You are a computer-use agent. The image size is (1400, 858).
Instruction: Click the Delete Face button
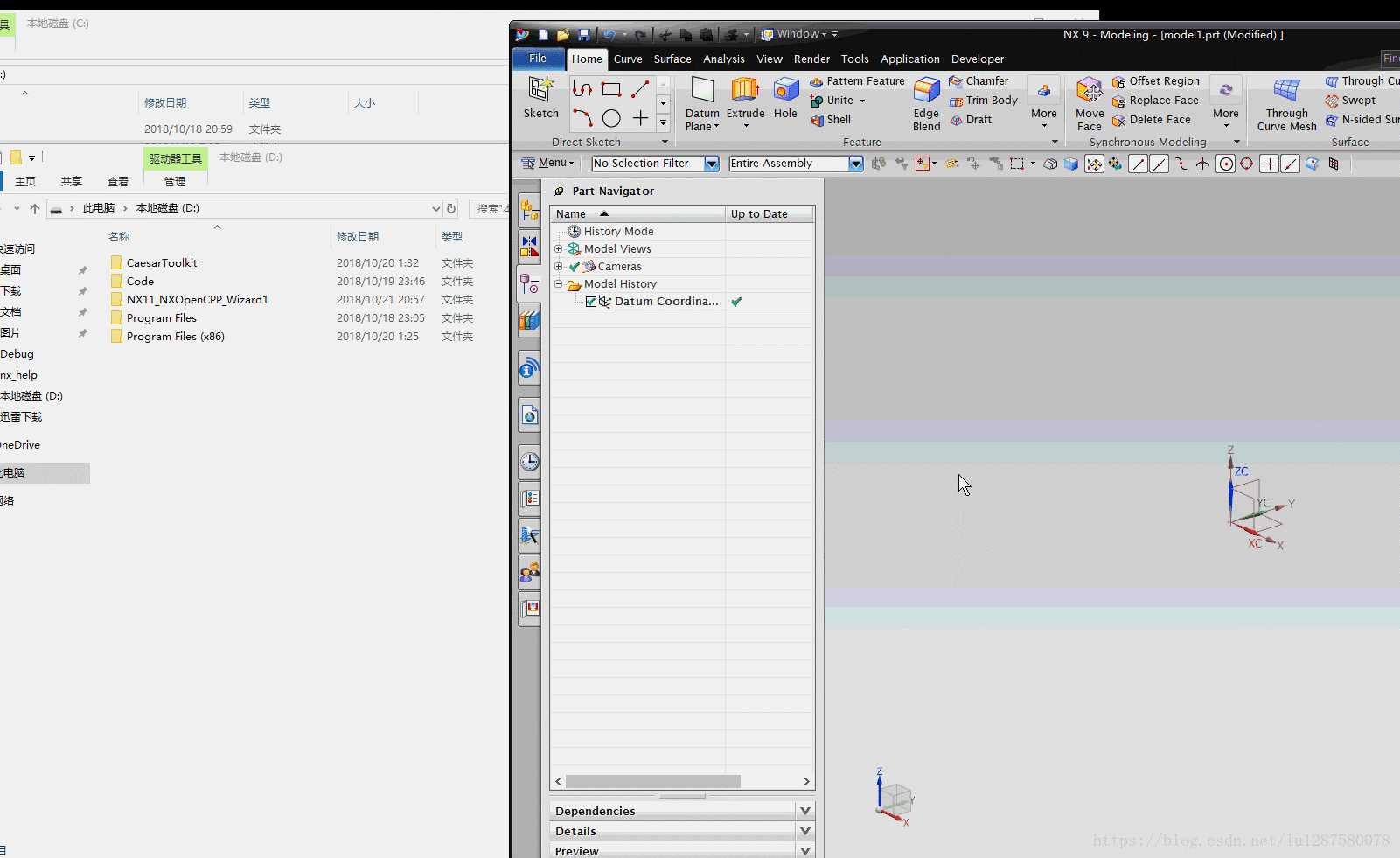point(1152,120)
